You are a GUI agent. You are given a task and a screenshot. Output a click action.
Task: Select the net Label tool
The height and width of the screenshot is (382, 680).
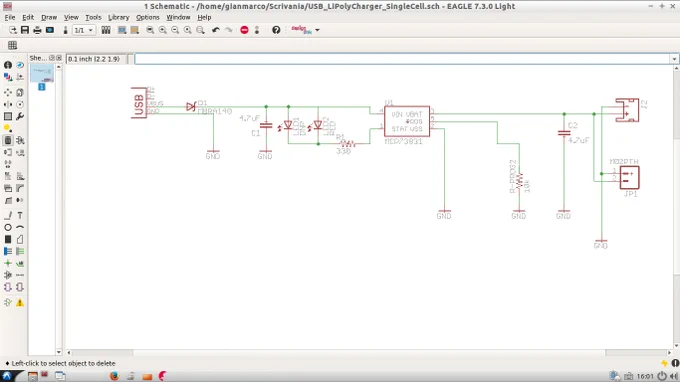[x=20, y=263]
